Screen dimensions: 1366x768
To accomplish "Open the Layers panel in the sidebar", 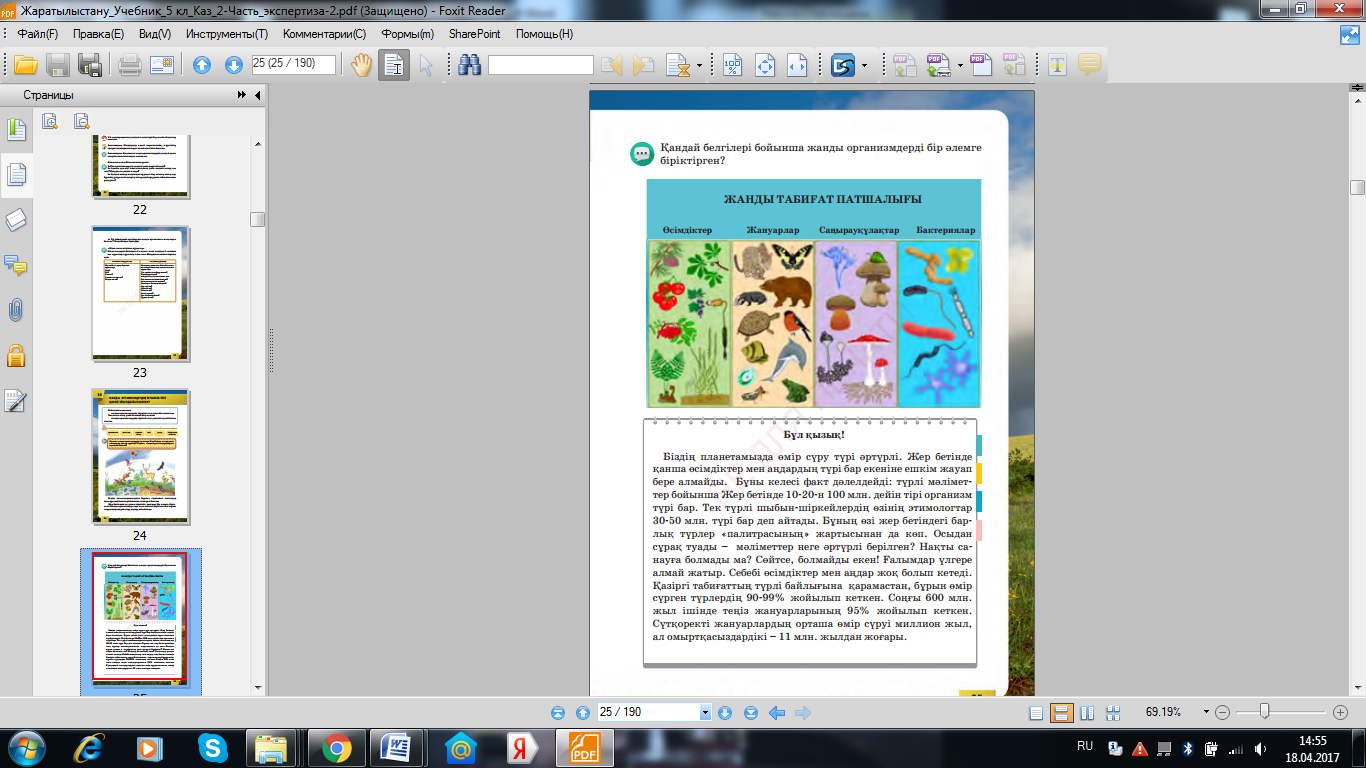I will point(16,221).
